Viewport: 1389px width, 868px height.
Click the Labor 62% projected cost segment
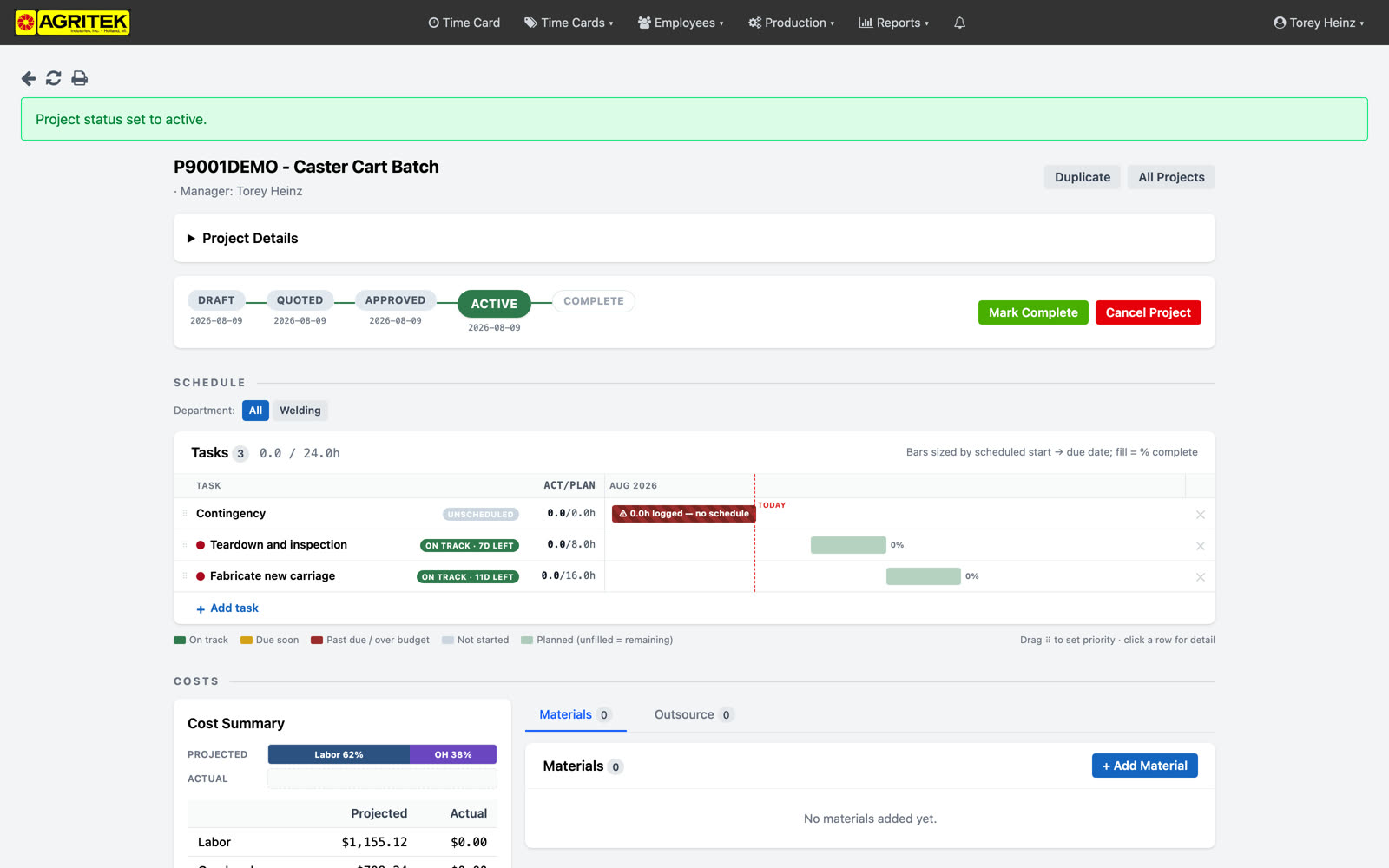click(x=339, y=754)
